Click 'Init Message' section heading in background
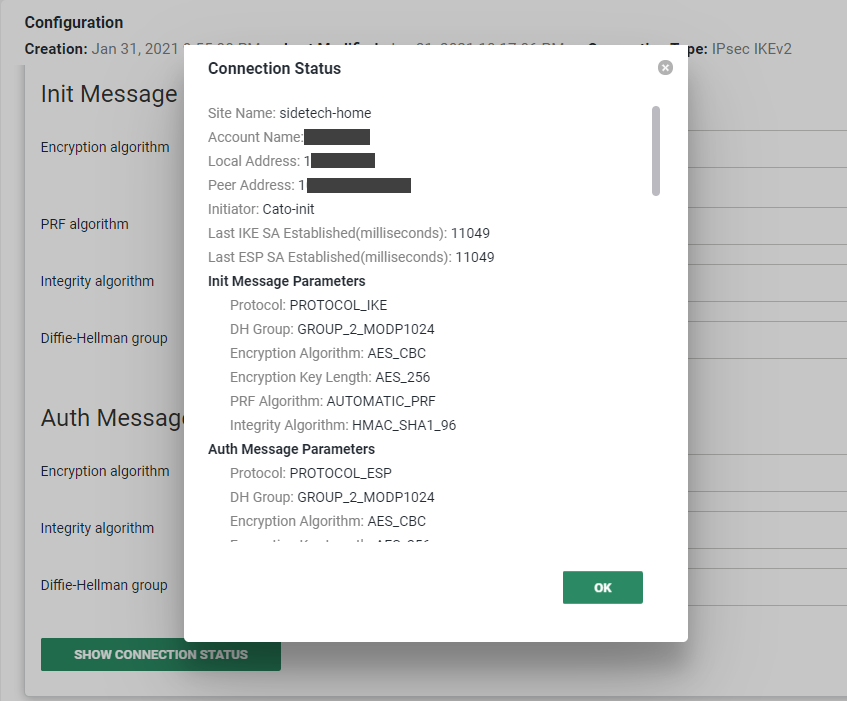847x701 pixels. [109, 94]
